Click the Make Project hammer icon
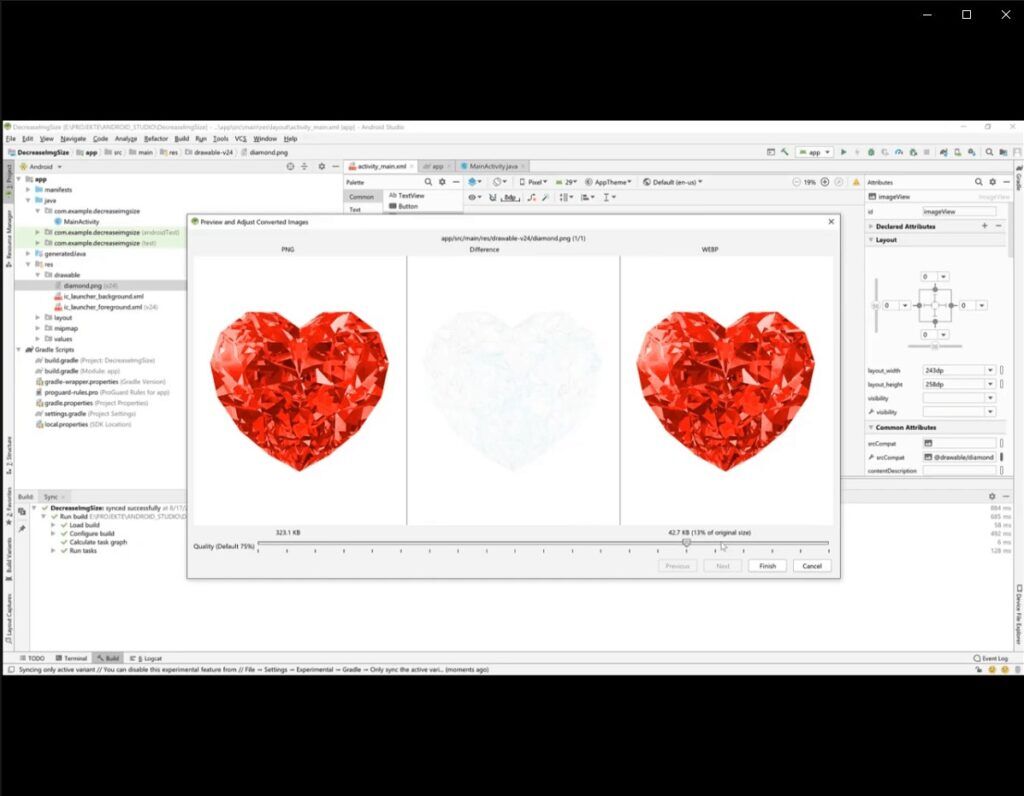 click(x=784, y=152)
